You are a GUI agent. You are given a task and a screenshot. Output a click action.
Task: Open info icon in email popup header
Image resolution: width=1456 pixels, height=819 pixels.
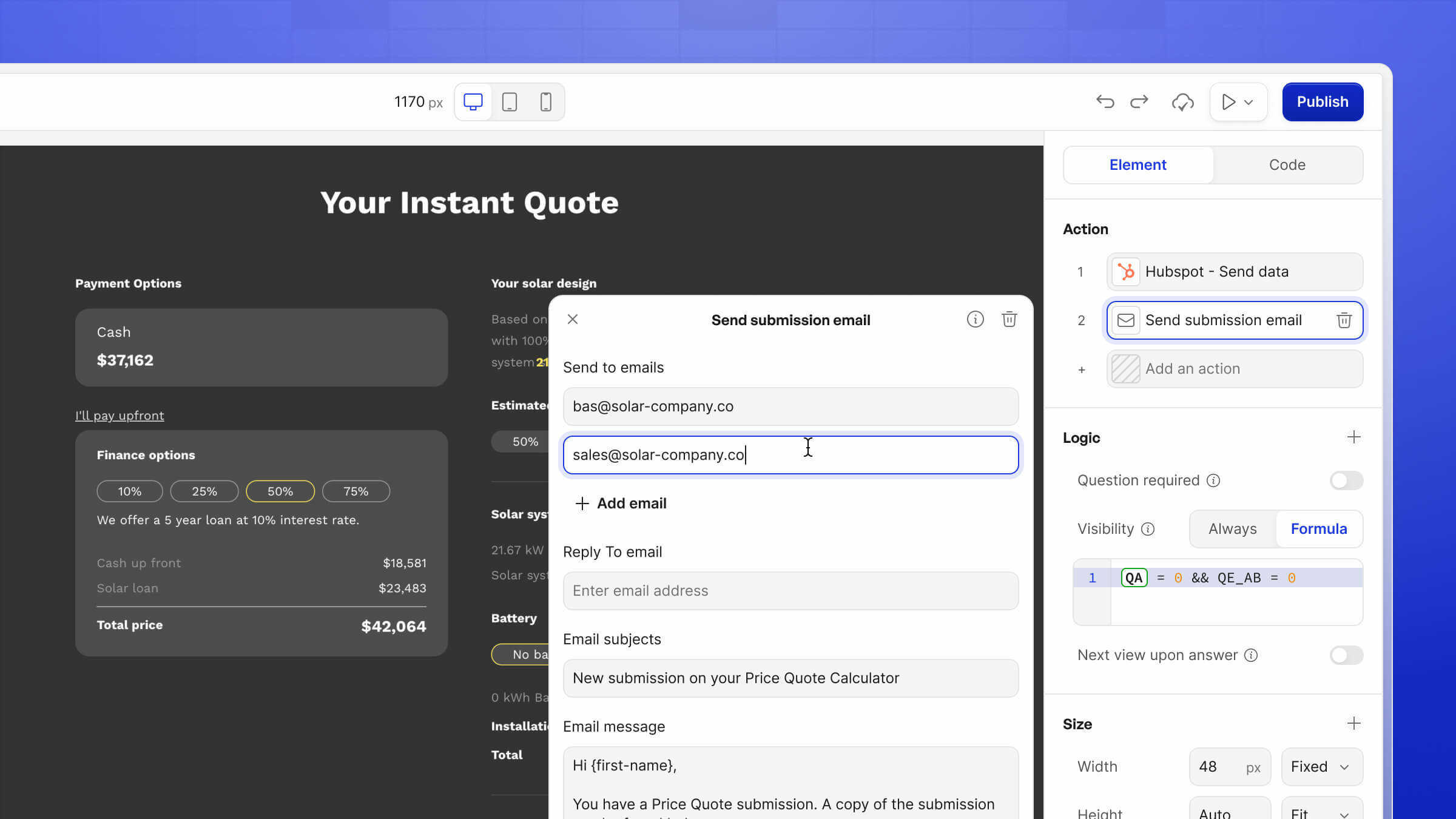pos(975,319)
